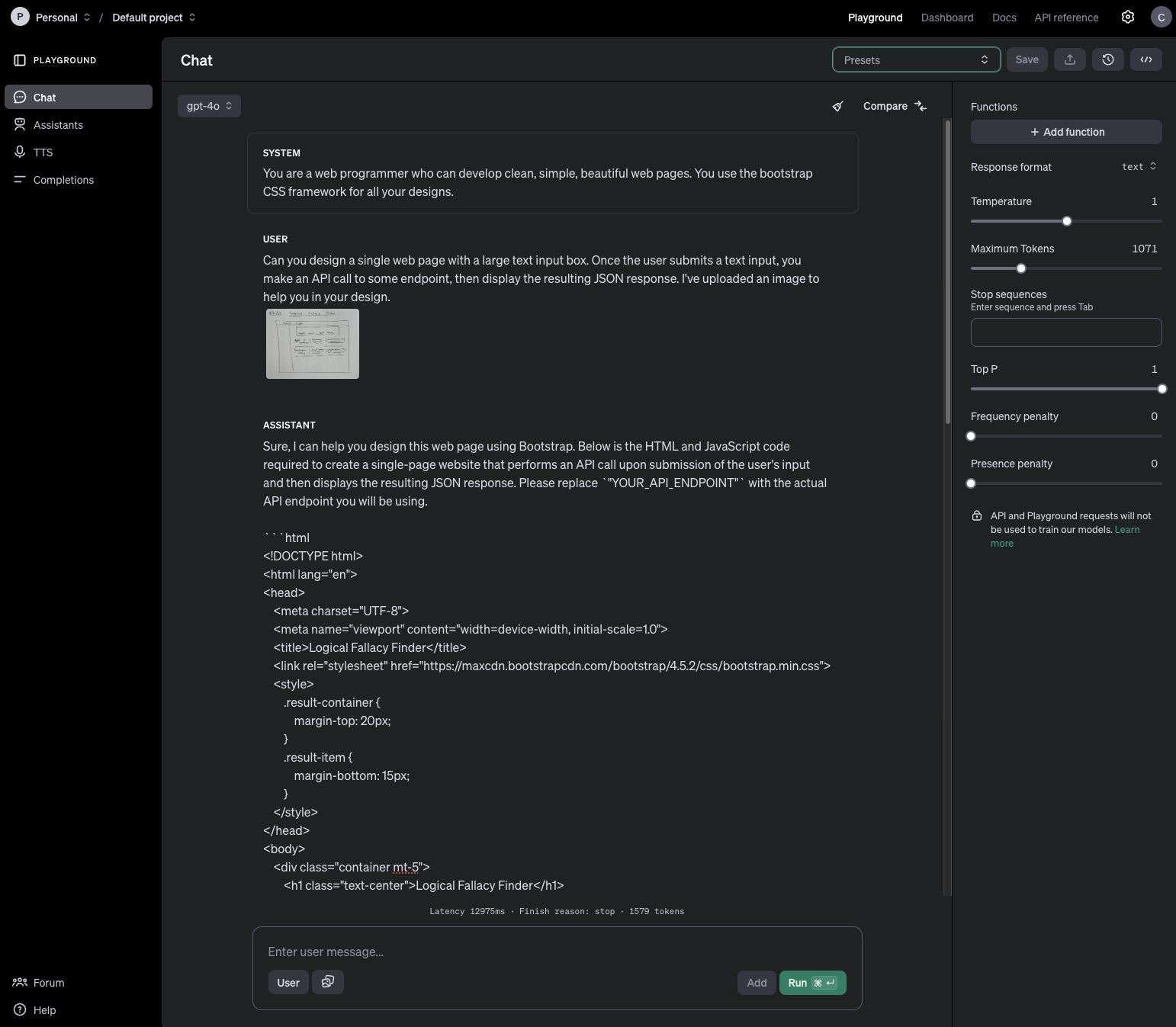Click the Compare sparkle arrows icon
Screen dimensions: 1176x1027
coord(921,106)
